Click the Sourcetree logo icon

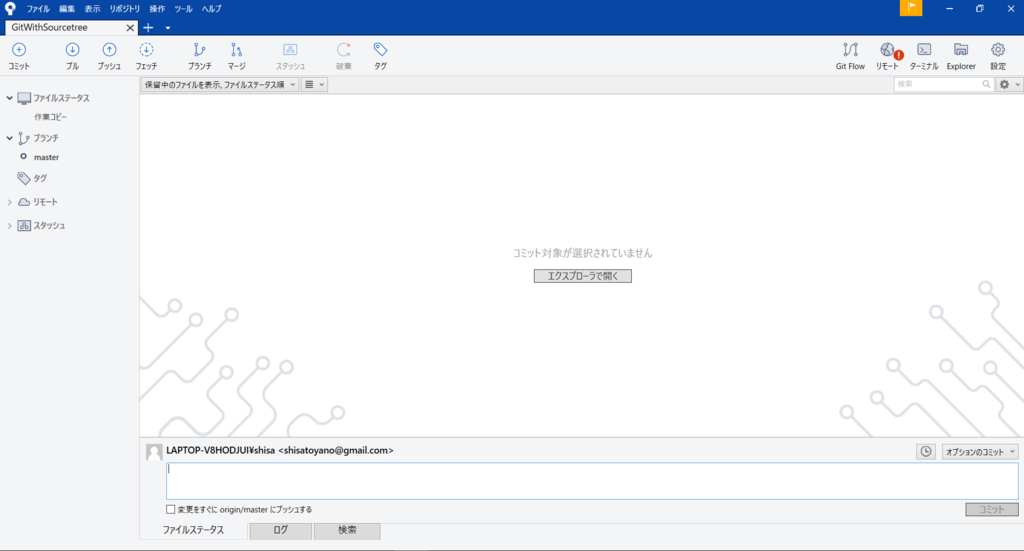click(10, 8)
